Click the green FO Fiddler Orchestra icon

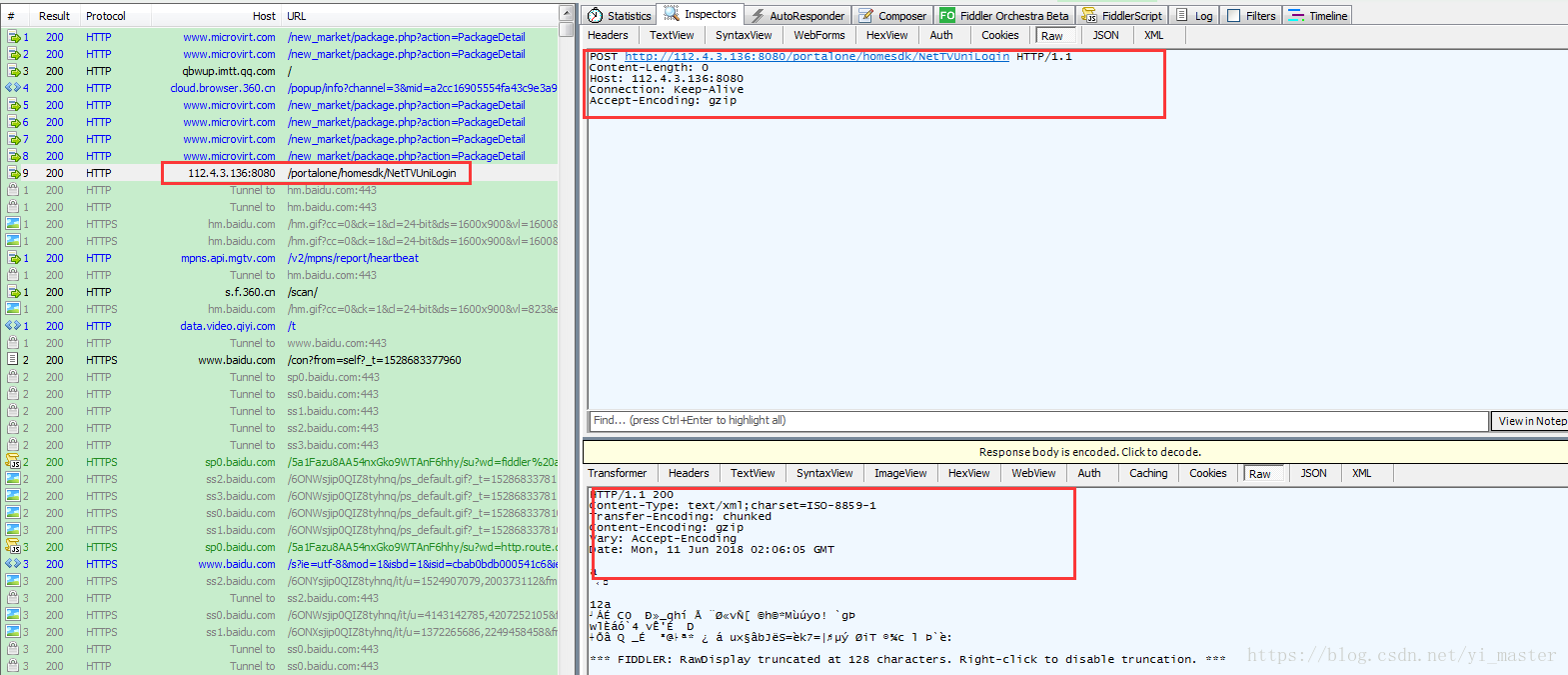(946, 15)
